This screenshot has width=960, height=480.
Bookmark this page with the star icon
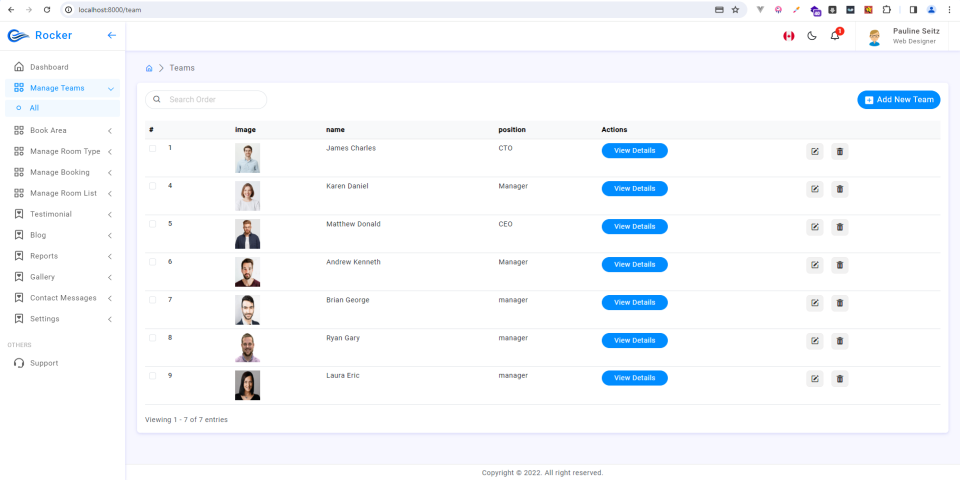tap(735, 10)
